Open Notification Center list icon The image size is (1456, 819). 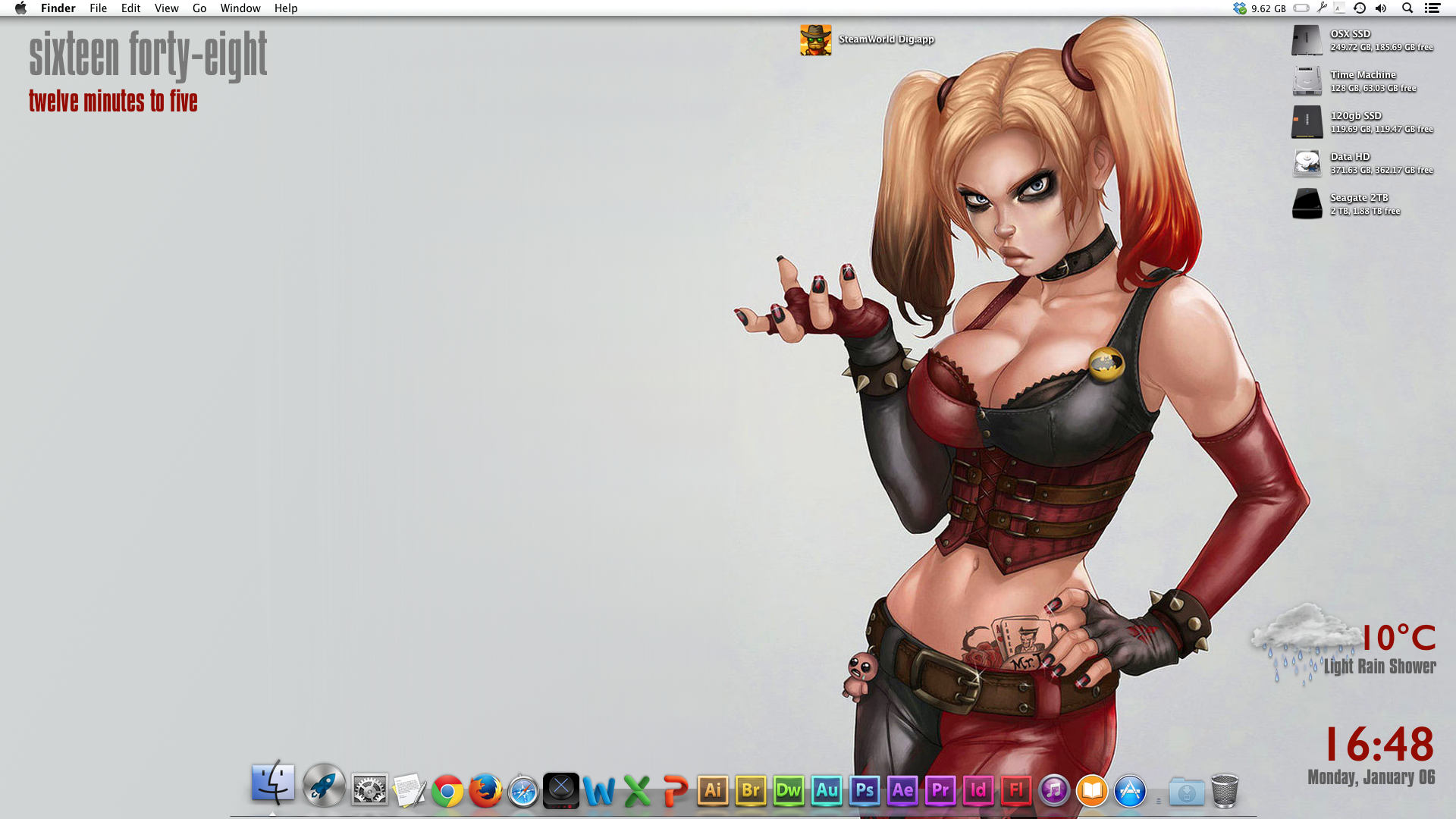1432,8
